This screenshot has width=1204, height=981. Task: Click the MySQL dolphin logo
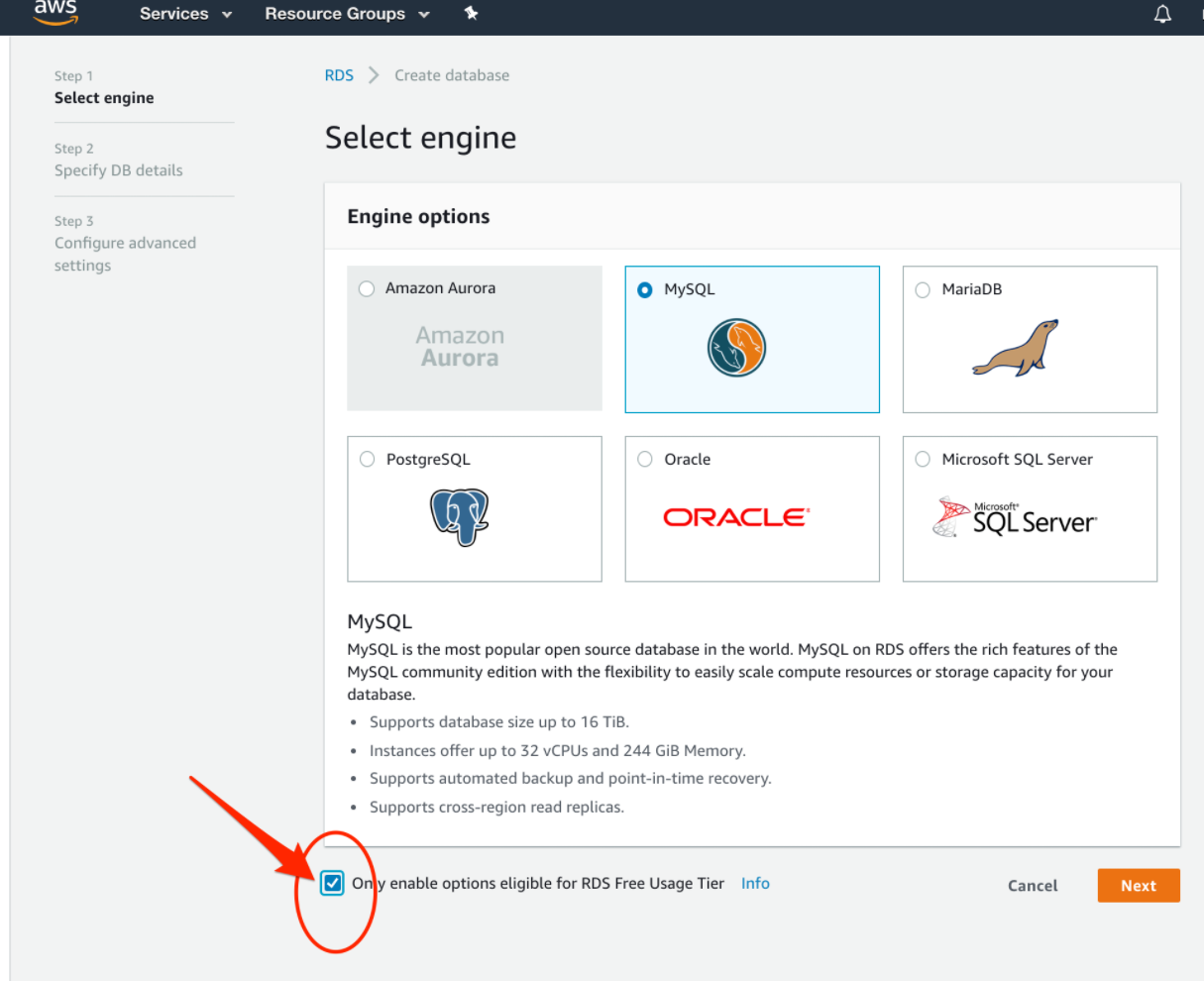click(x=736, y=348)
